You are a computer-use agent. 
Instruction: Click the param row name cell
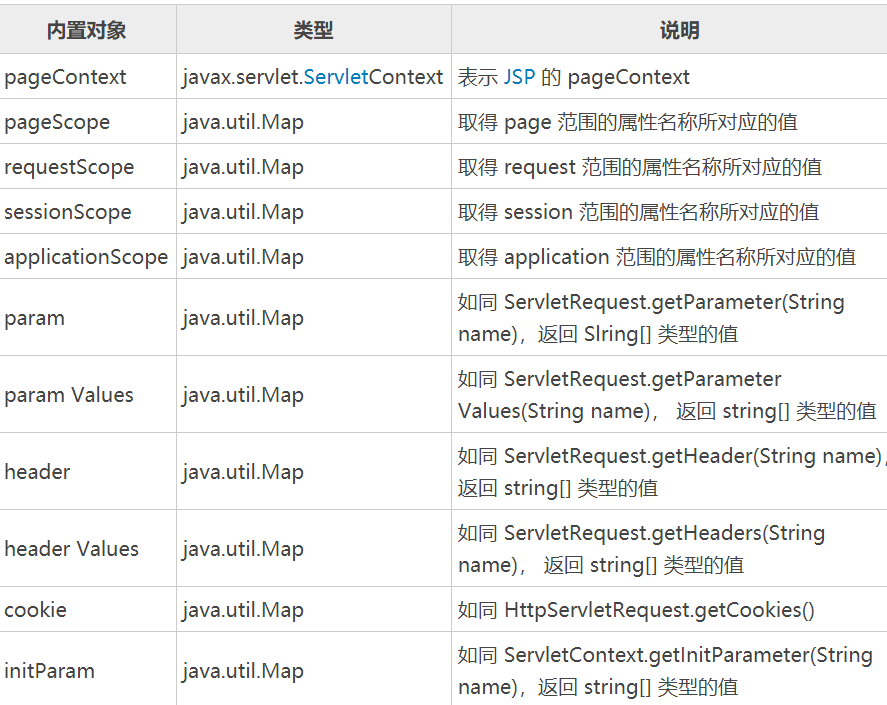pyautogui.click(x=35, y=318)
